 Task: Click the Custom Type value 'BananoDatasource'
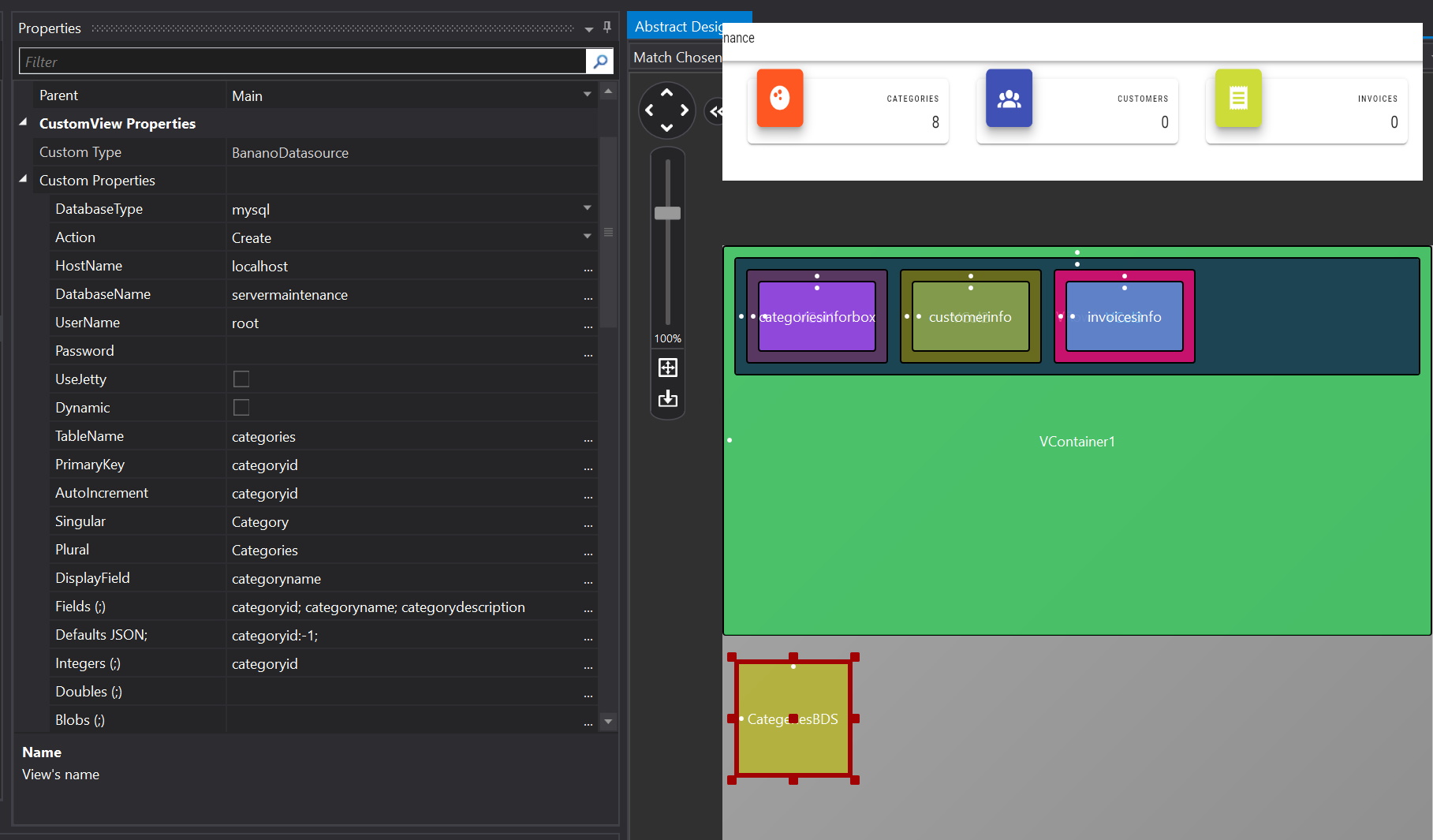(290, 153)
